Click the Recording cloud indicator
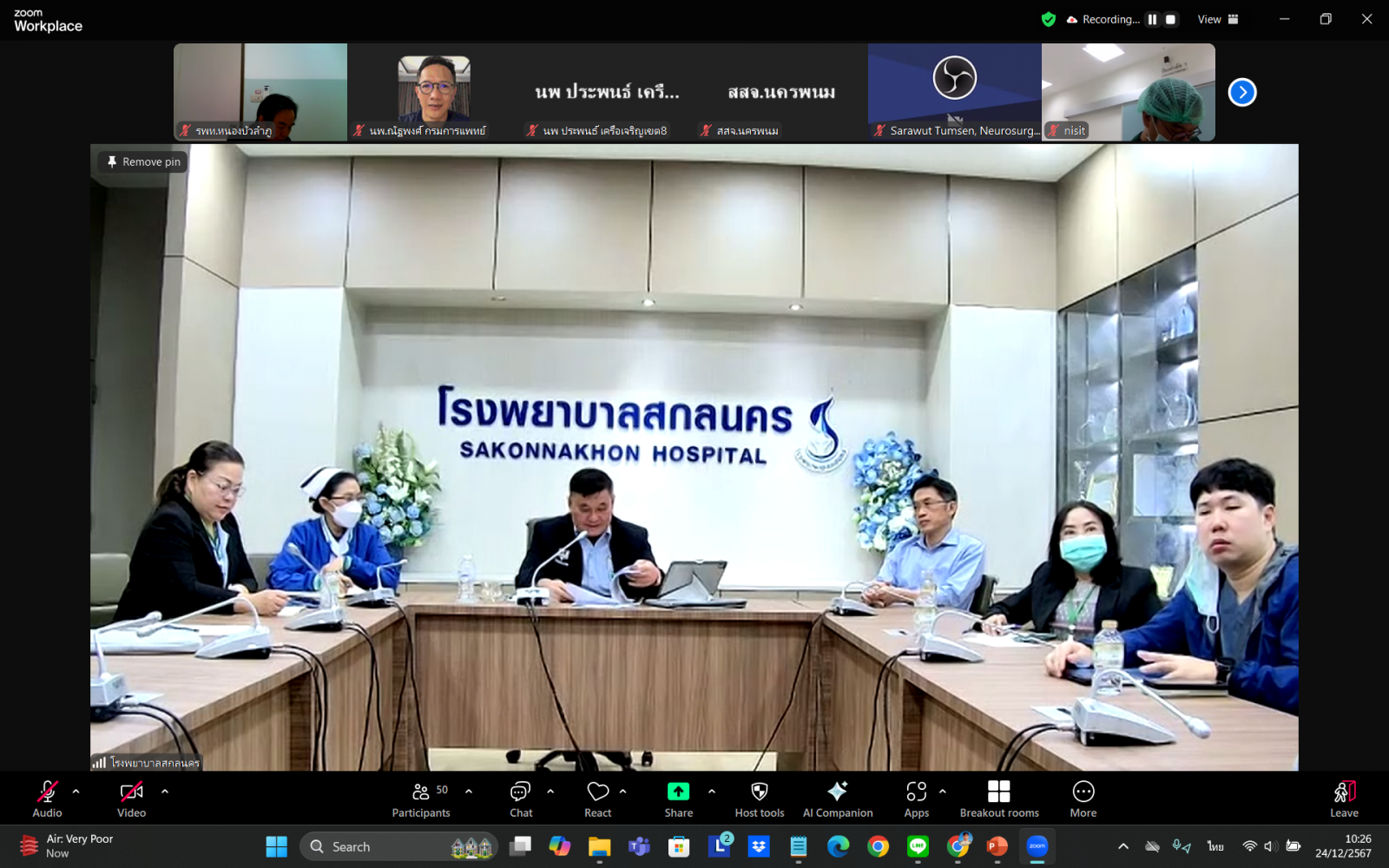Image resolution: width=1389 pixels, height=868 pixels. pyautogui.click(x=1103, y=19)
